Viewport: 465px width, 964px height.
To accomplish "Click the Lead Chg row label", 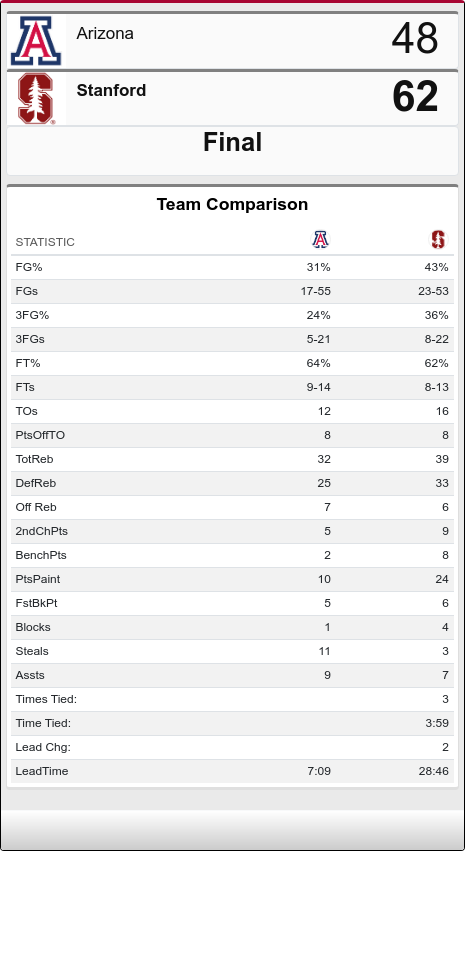I will coord(43,747).
